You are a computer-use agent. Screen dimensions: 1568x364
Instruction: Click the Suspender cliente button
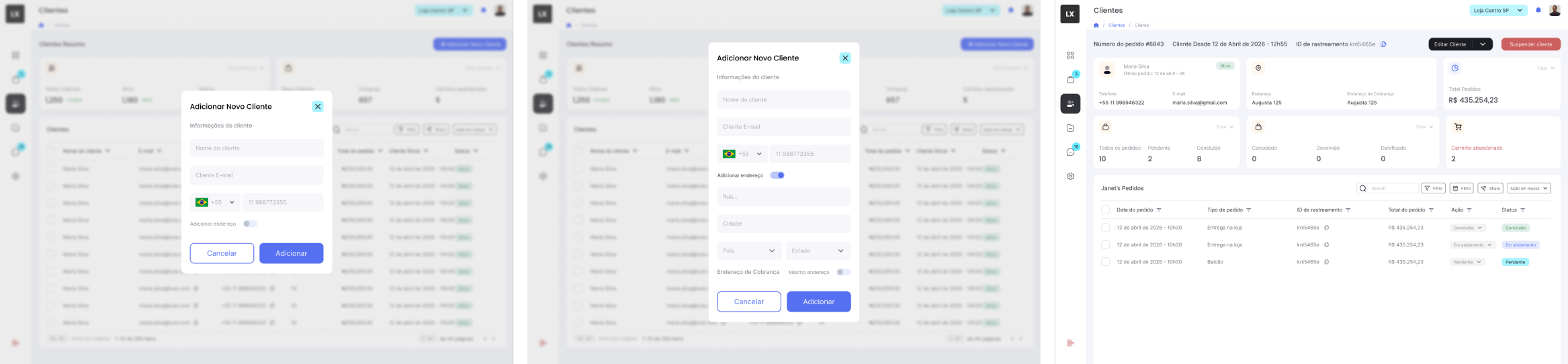click(1531, 44)
